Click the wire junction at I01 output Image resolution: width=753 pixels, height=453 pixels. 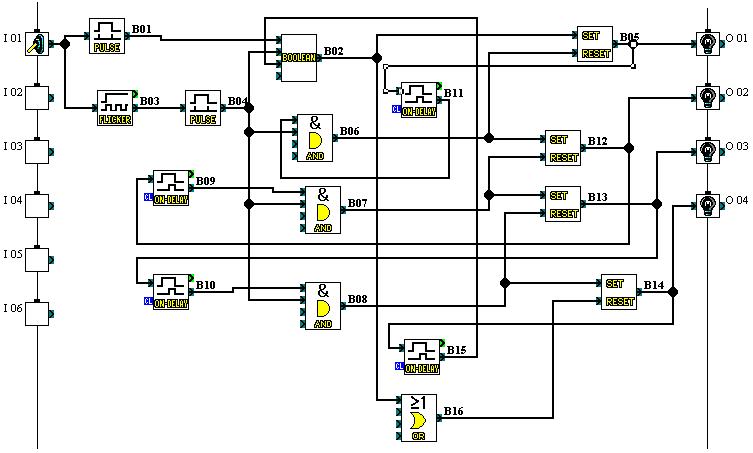pyautogui.click(x=65, y=44)
